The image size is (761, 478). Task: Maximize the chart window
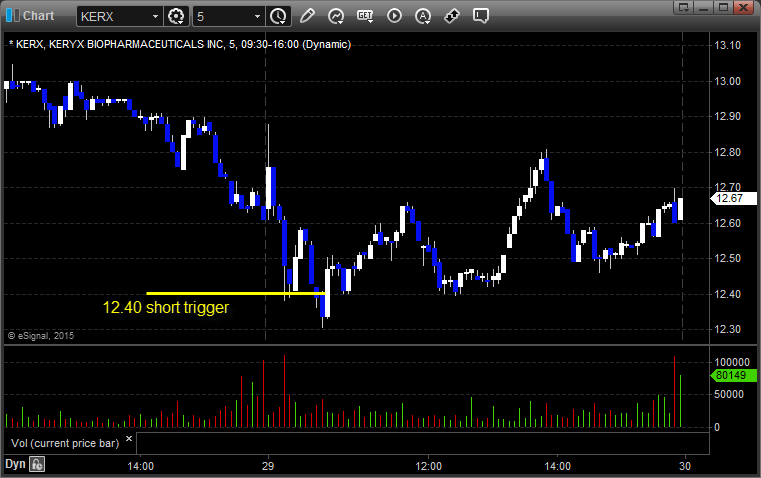click(724, 7)
